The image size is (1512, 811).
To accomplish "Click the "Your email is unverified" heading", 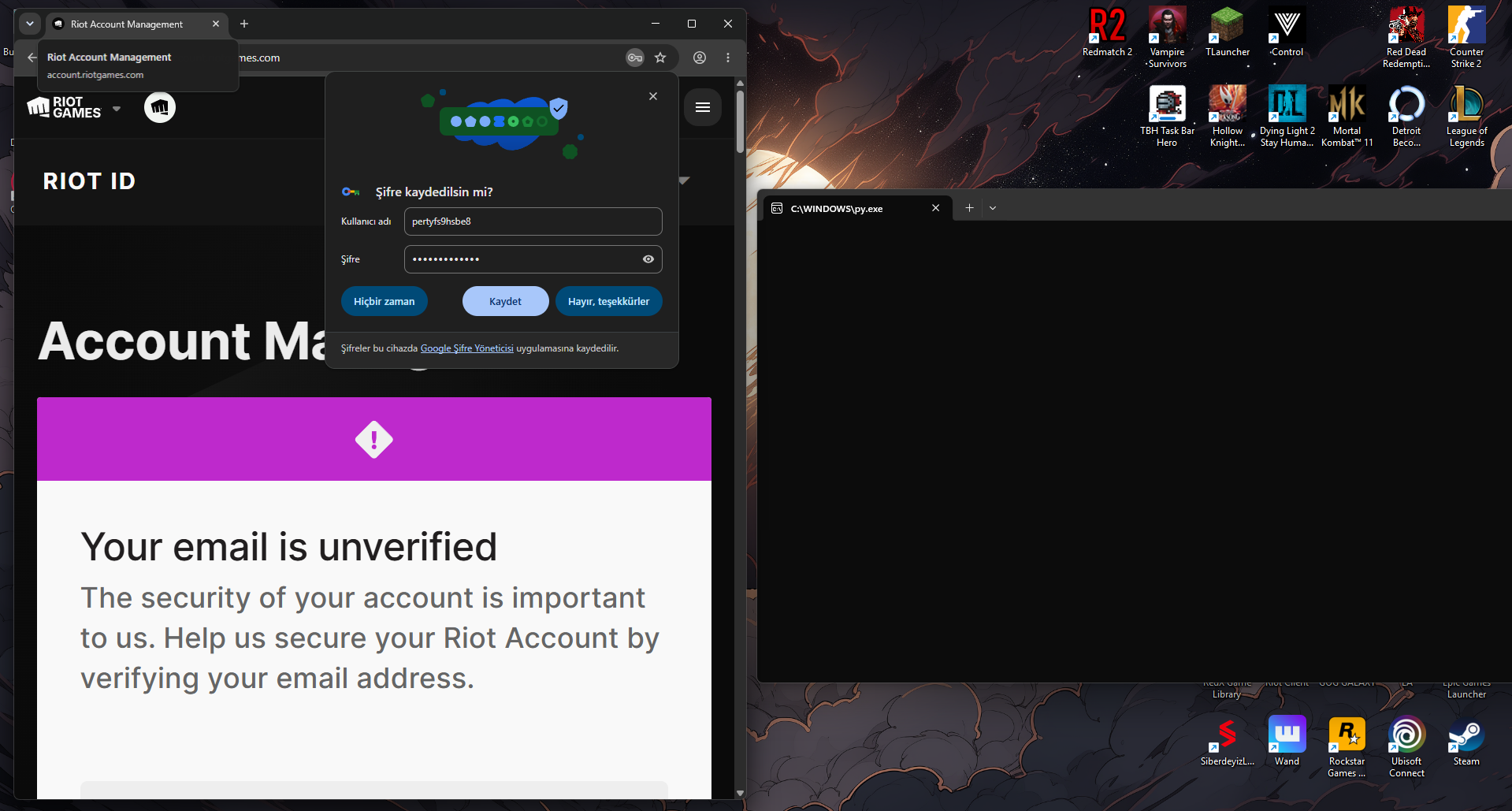I will [288, 546].
